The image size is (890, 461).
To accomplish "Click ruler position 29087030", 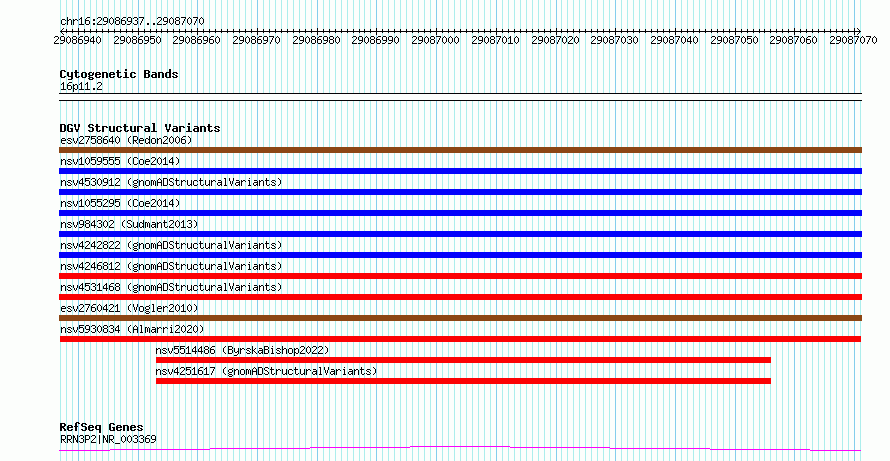I will [614, 40].
